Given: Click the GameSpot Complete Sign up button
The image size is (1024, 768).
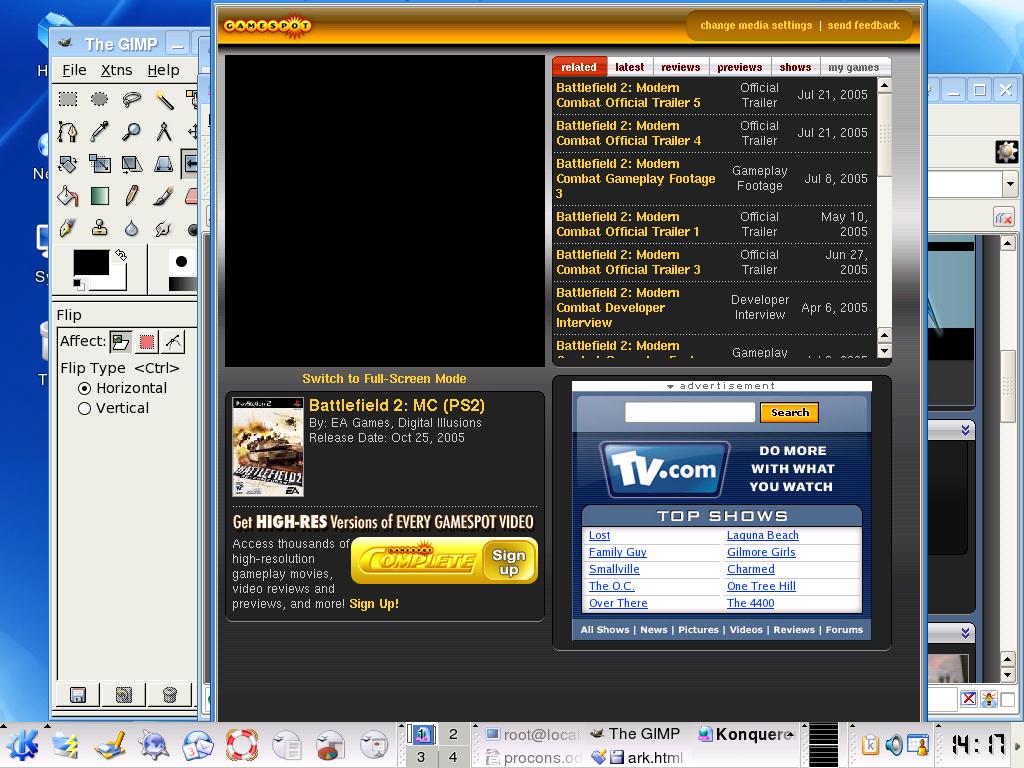Looking at the screenshot, I should 509,561.
